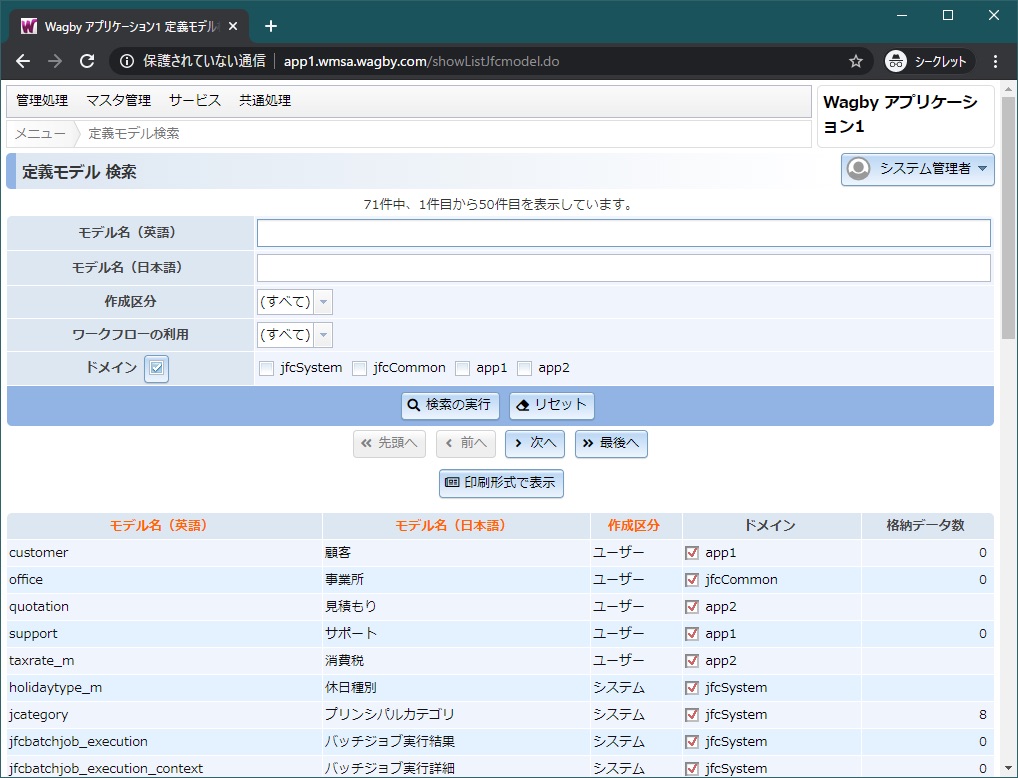Select the holidaytype_m model name cell
The height and width of the screenshot is (778, 1018).
[x=164, y=688]
